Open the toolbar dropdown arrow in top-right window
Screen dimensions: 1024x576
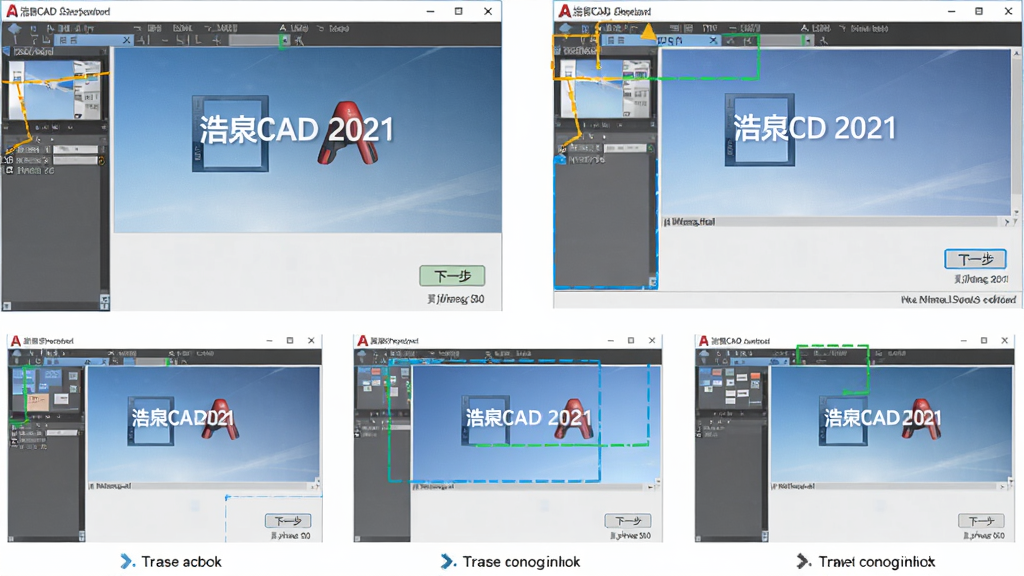(x=808, y=40)
